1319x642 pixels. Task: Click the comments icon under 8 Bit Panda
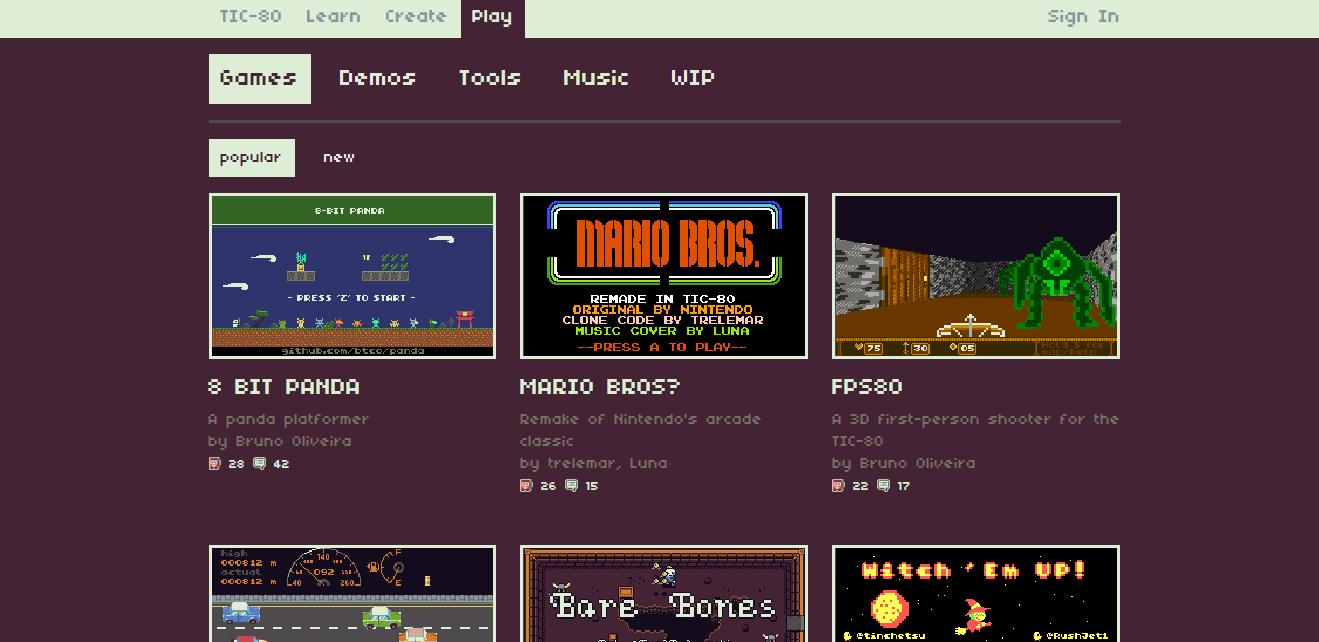tap(260, 464)
